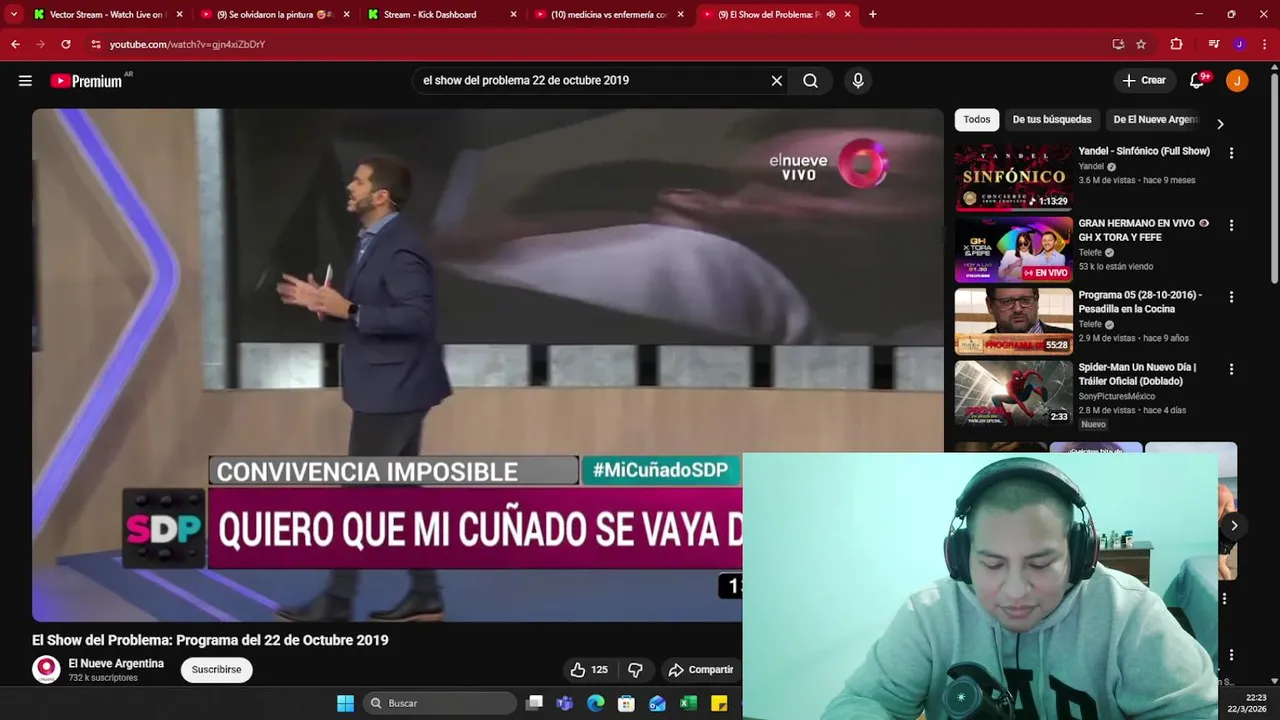
Task: Open Yandel Sinfónico (Full Show) title
Action: click(x=1144, y=151)
